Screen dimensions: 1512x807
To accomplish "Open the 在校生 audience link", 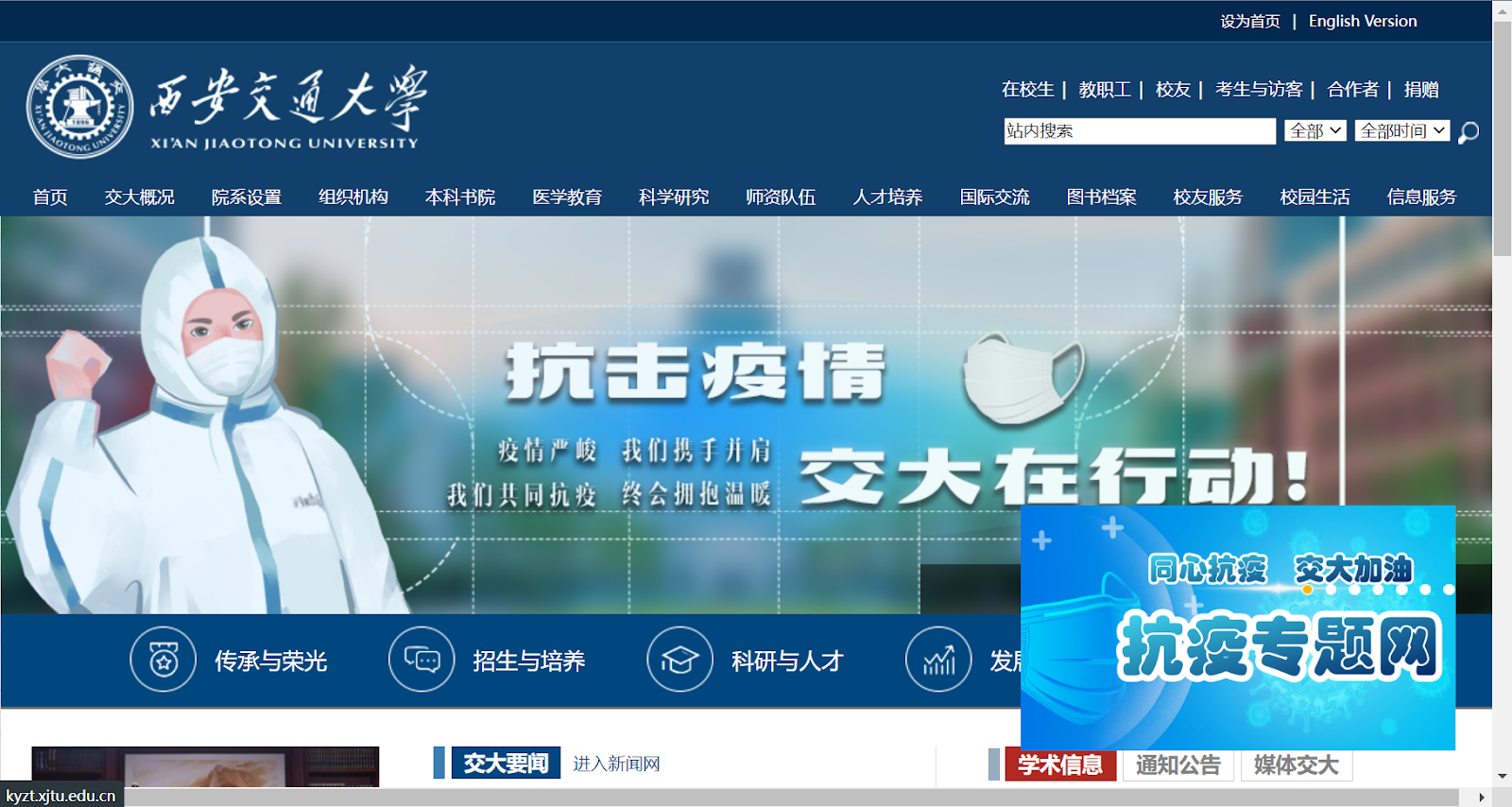I will (x=1027, y=89).
